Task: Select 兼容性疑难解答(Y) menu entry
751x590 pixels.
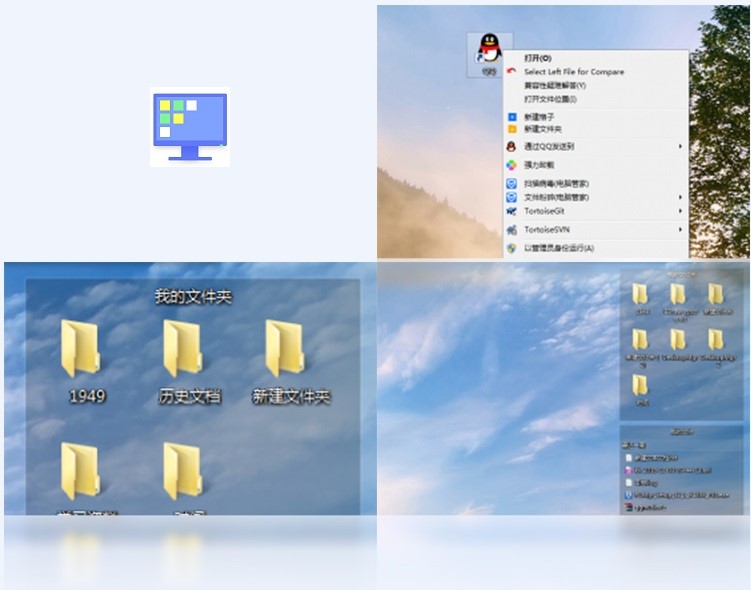Action: pyautogui.click(x=555, y=85)
